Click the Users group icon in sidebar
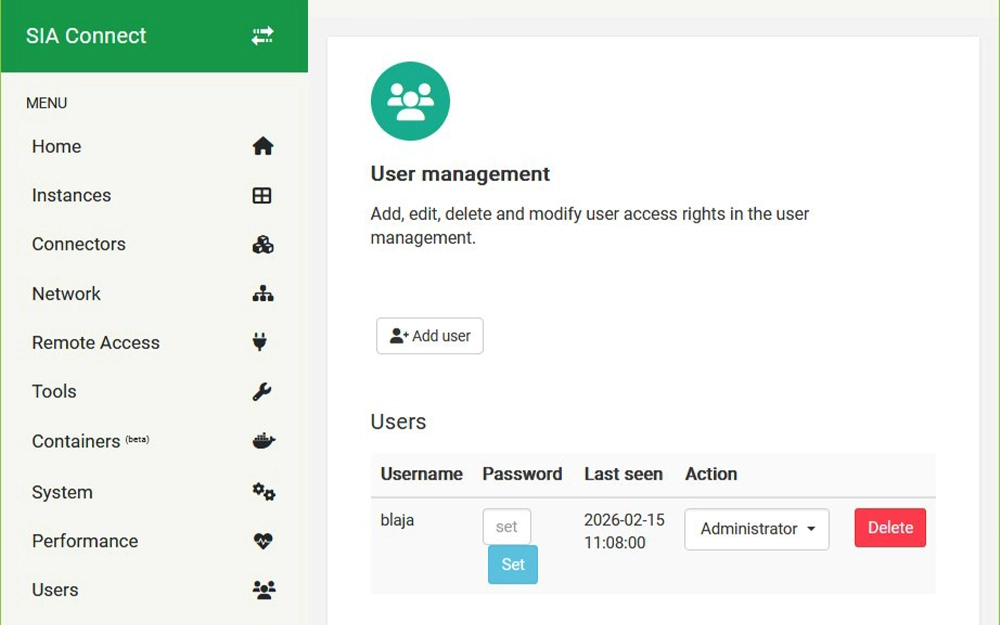The width and height of the screenshot is (1000, 625). pyautogui.click(x=264, y=589)
